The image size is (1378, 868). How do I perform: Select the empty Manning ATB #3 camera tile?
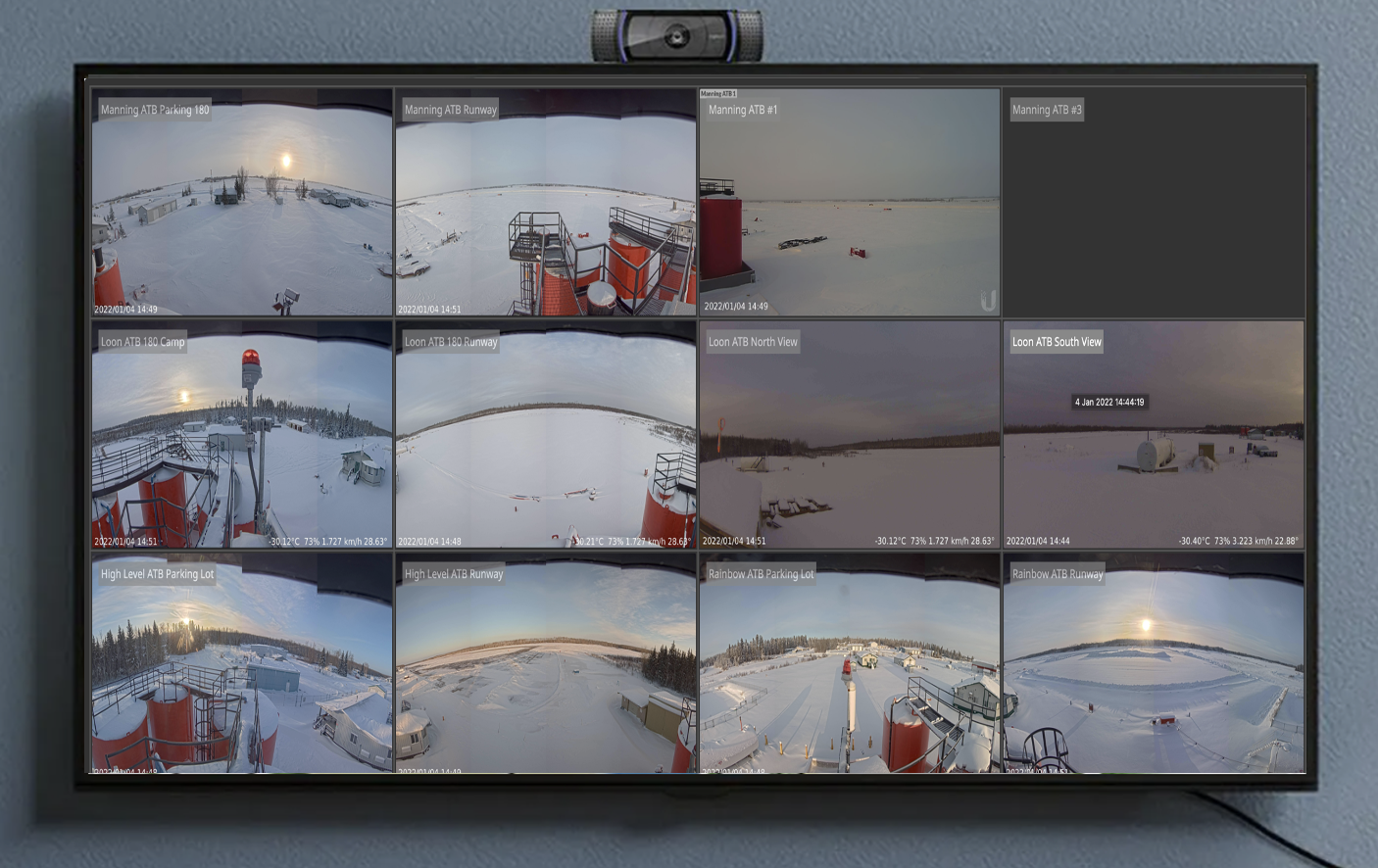1154,202
